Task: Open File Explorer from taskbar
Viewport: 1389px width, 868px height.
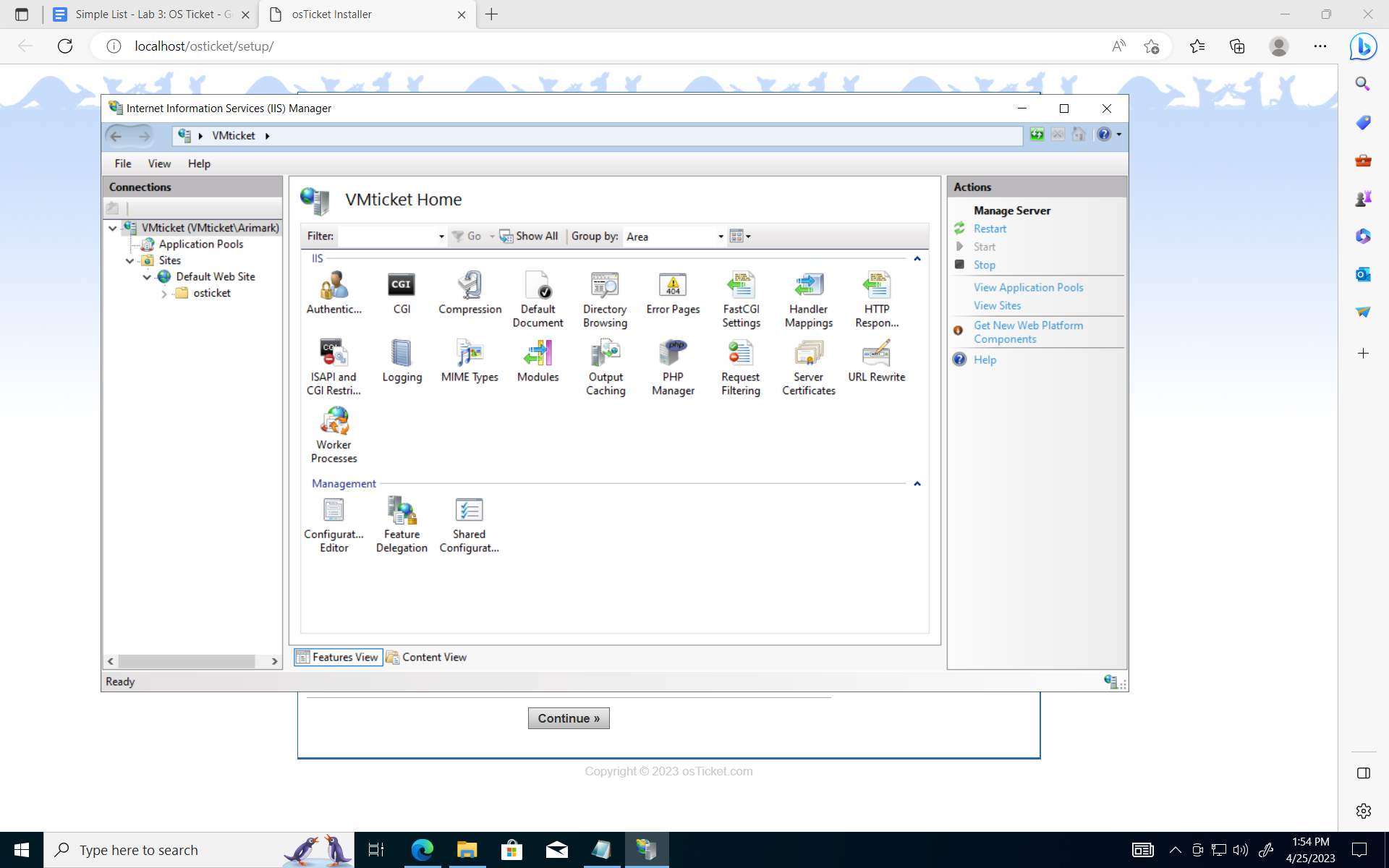Action: [x=467, y=850]
